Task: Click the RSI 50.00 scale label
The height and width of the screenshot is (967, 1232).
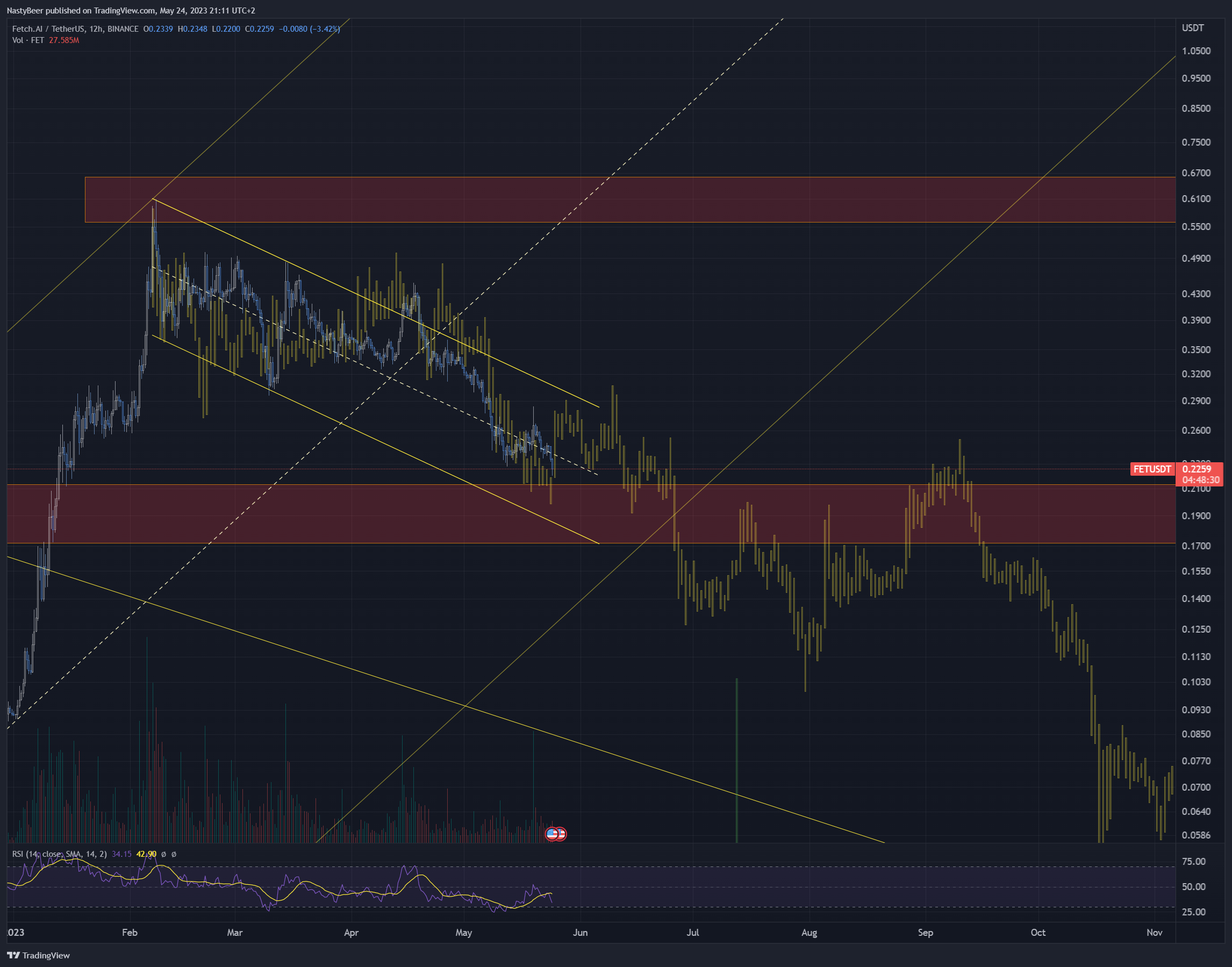Action: tap(1193, 886)
